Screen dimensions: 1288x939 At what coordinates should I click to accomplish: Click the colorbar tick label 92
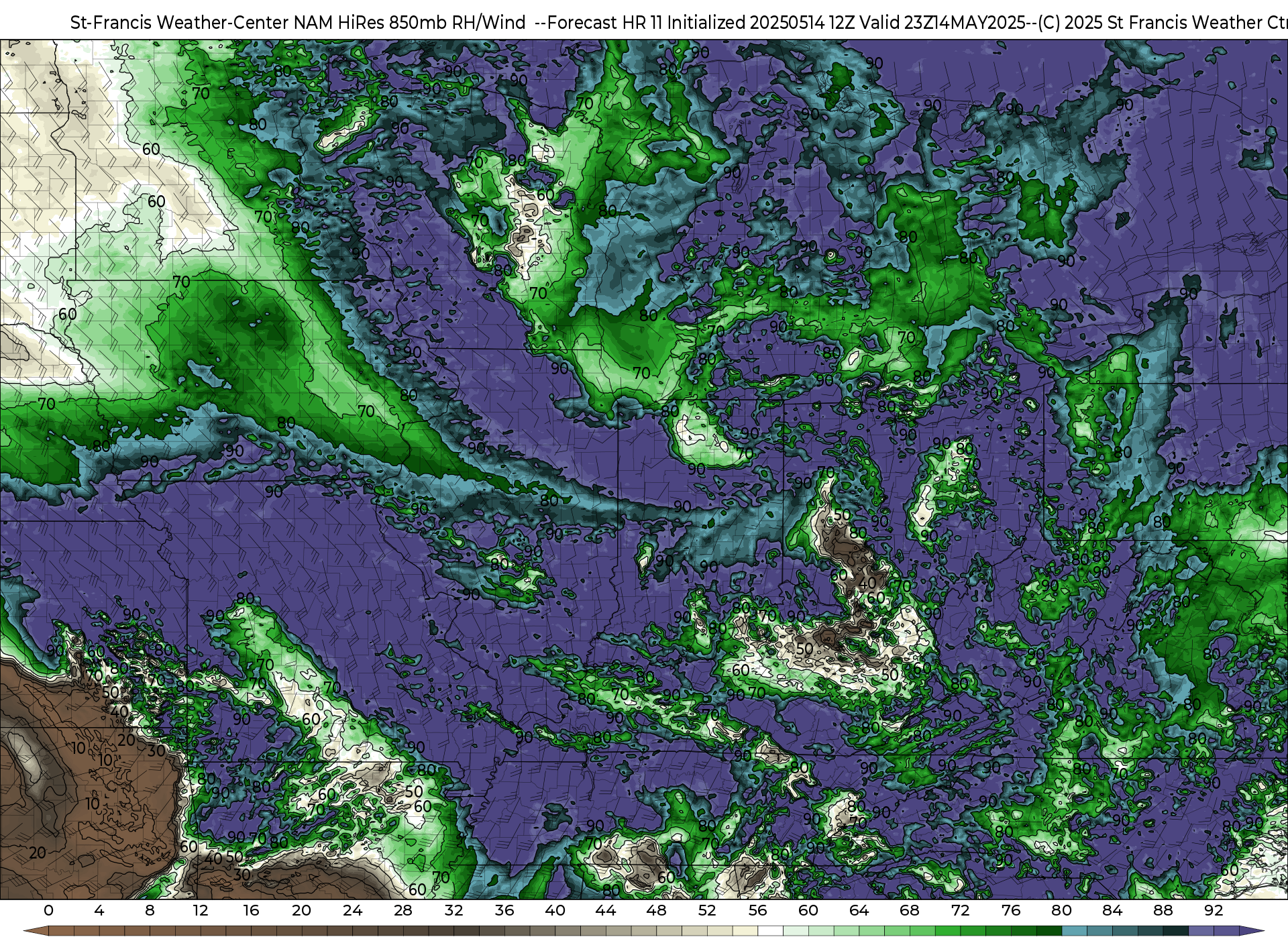point(1214,911)
